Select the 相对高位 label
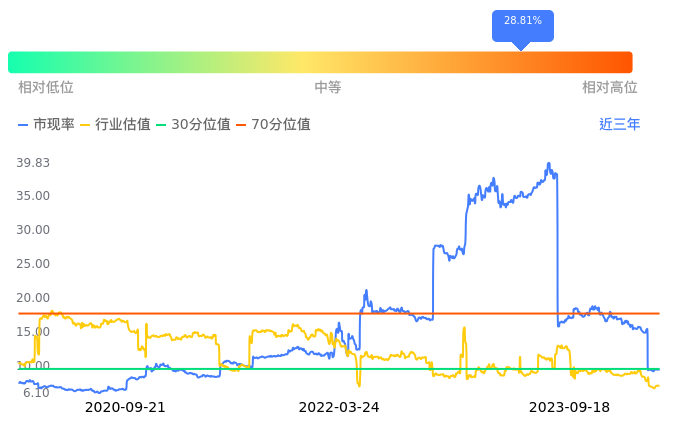686x442 pixels. [610, 88]
